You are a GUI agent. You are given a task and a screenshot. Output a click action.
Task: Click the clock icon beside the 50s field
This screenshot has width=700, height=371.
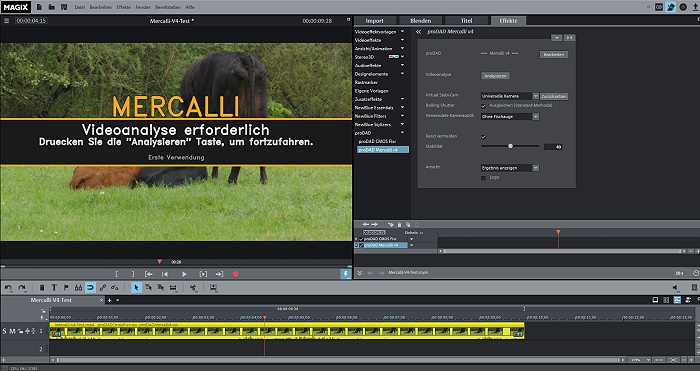[x=696, y=273]
